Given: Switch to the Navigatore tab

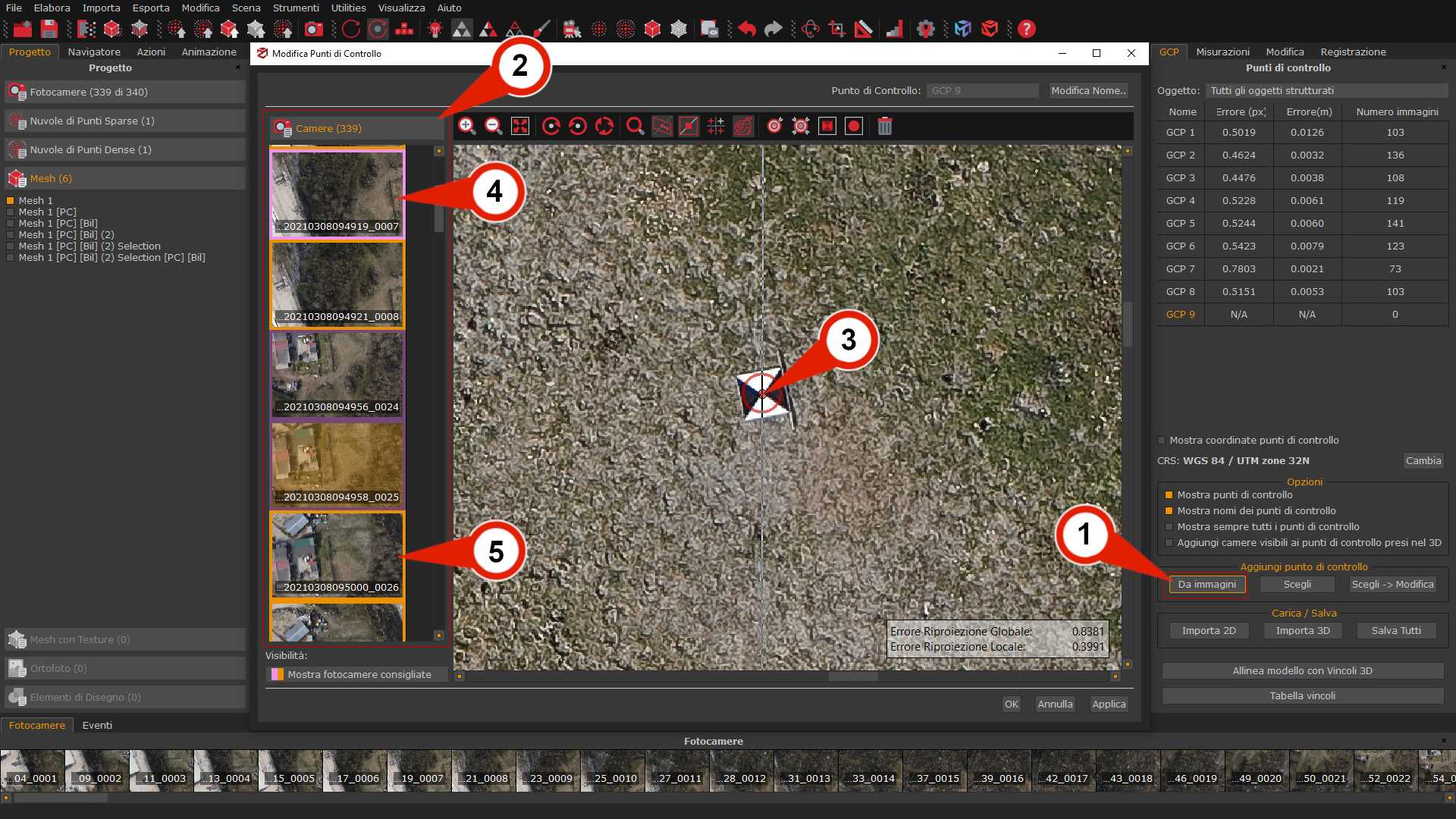Looking at the screenshot, I should 94,52.
